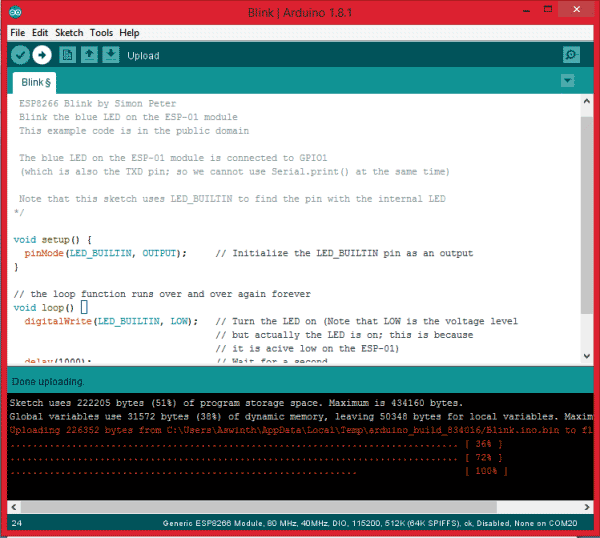The image size is (600, 538).
Task: Open the File menu
Action: [18, 33]
